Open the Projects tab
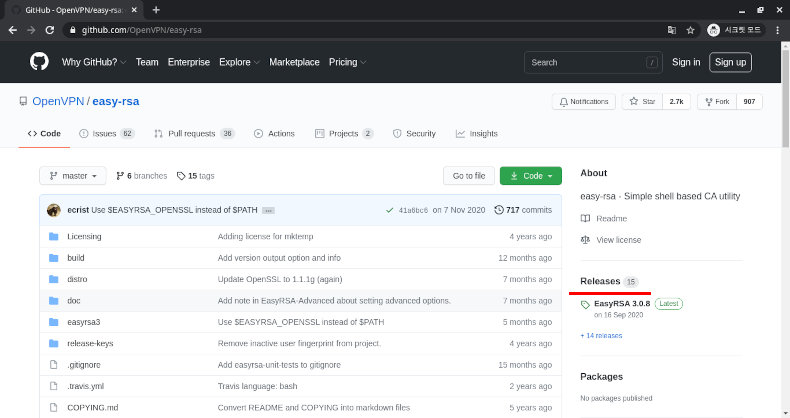Image resolution: width=790 pixels, height=418 pixels. point(344,133)
